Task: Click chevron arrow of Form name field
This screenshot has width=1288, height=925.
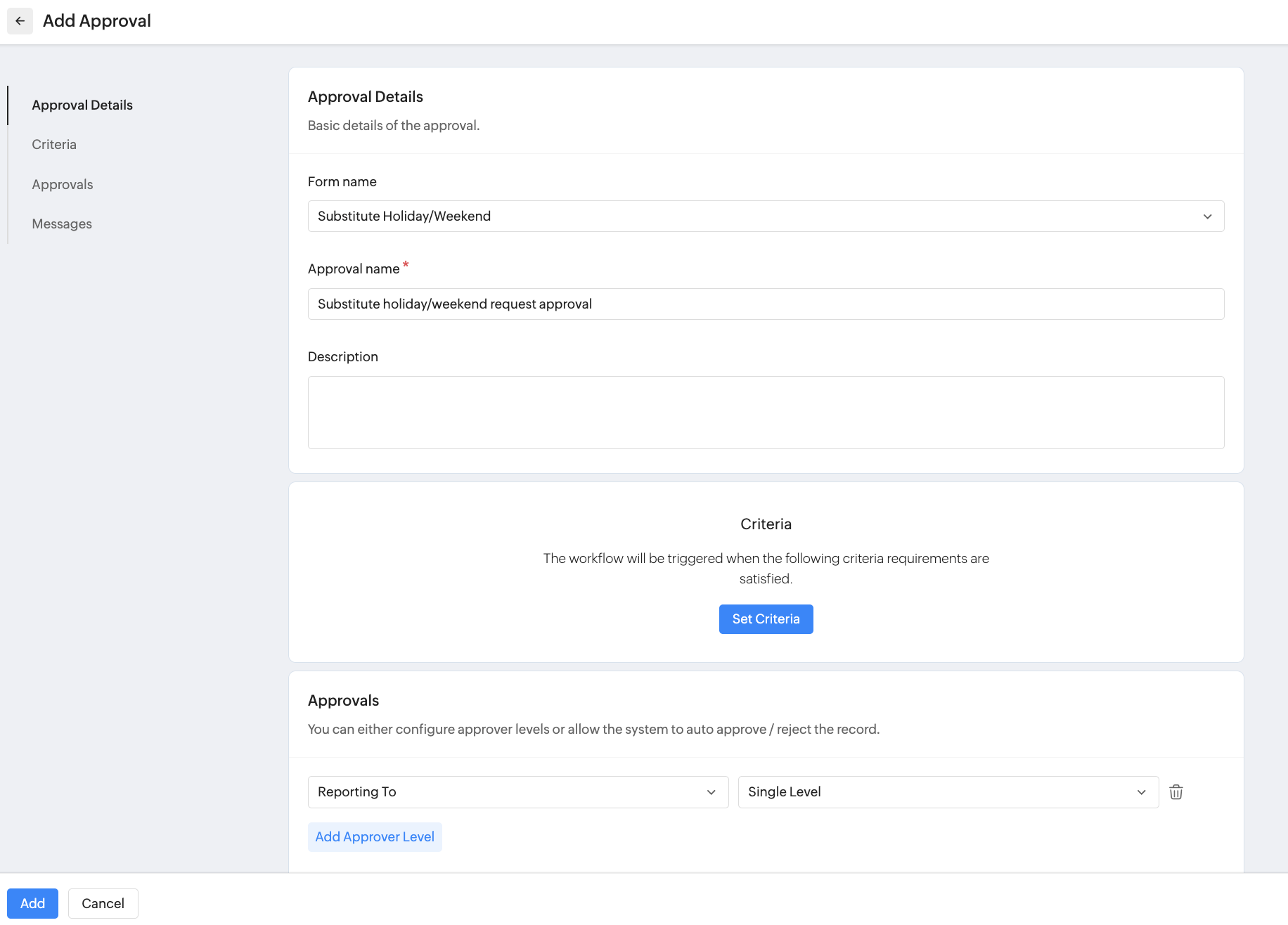Action: [1207, 216]
